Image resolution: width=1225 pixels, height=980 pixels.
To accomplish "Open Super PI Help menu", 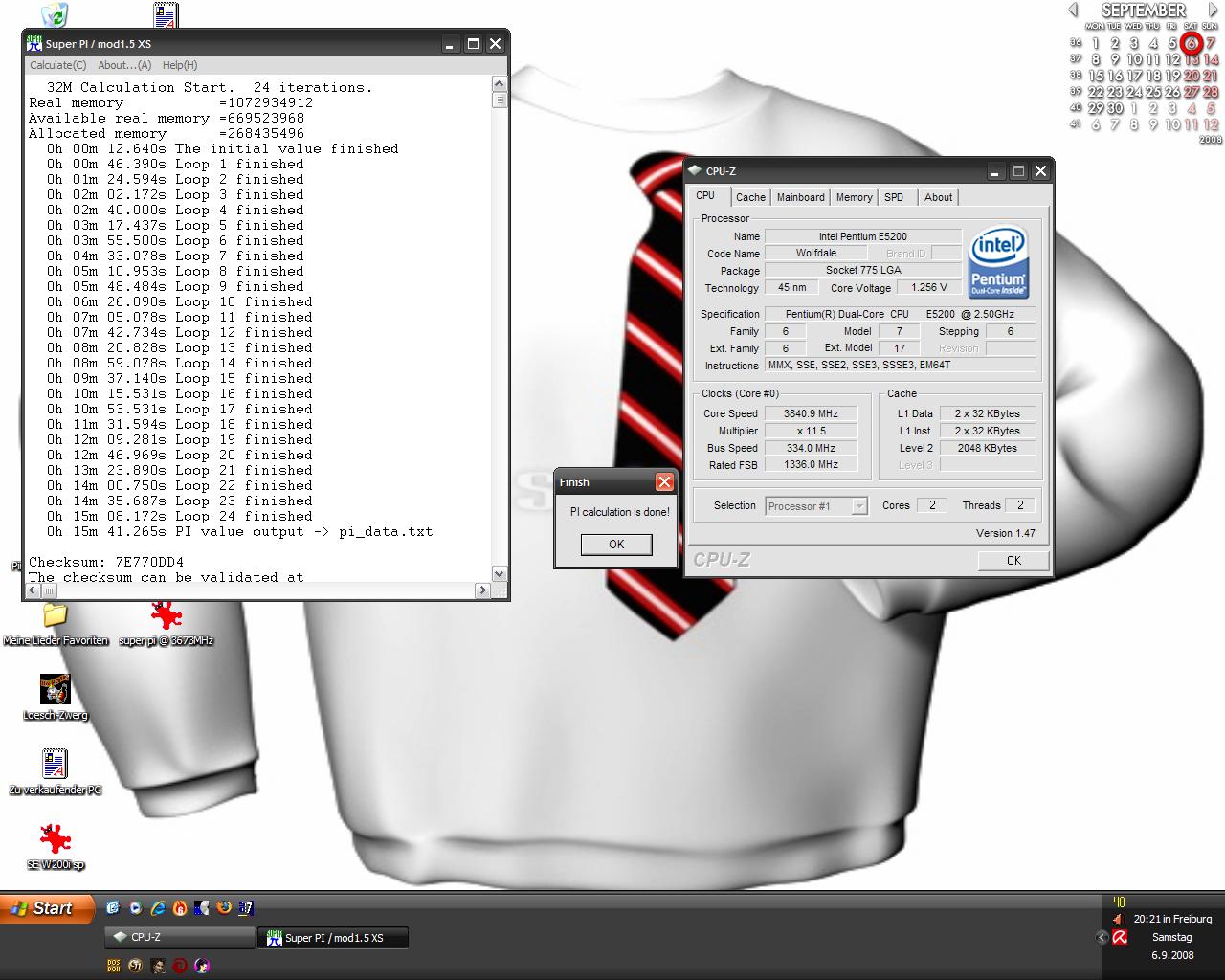I will point(180,65).
